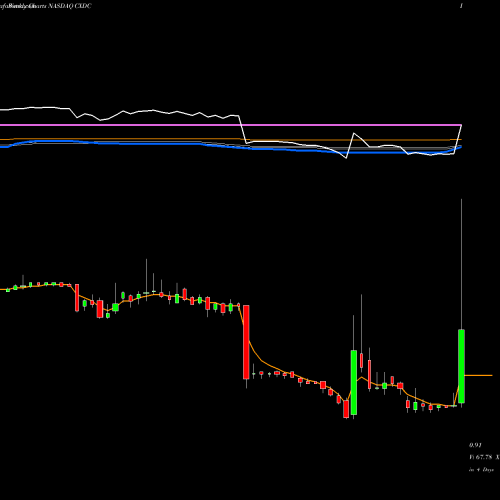Click the thick blue moving average line

[x=231, y=147]
